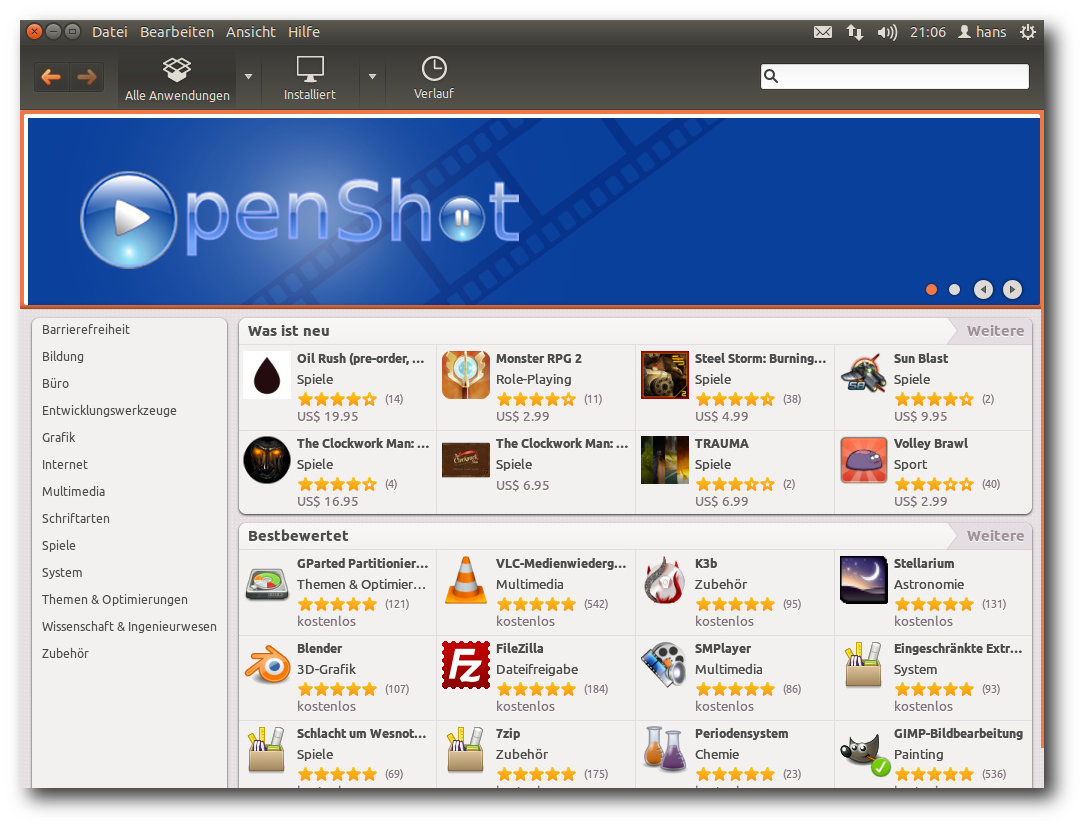Open Multimedia category in sidebar
The height and width of the screenshot is (828, 1084).
[x=73, y=491]
